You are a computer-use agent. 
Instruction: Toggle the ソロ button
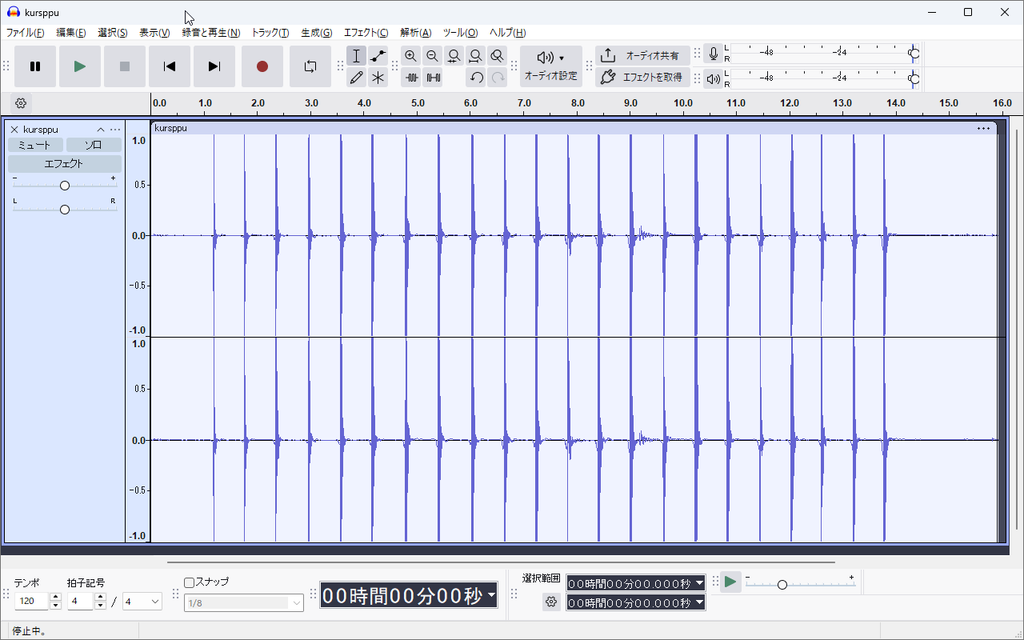click(93, 145)
